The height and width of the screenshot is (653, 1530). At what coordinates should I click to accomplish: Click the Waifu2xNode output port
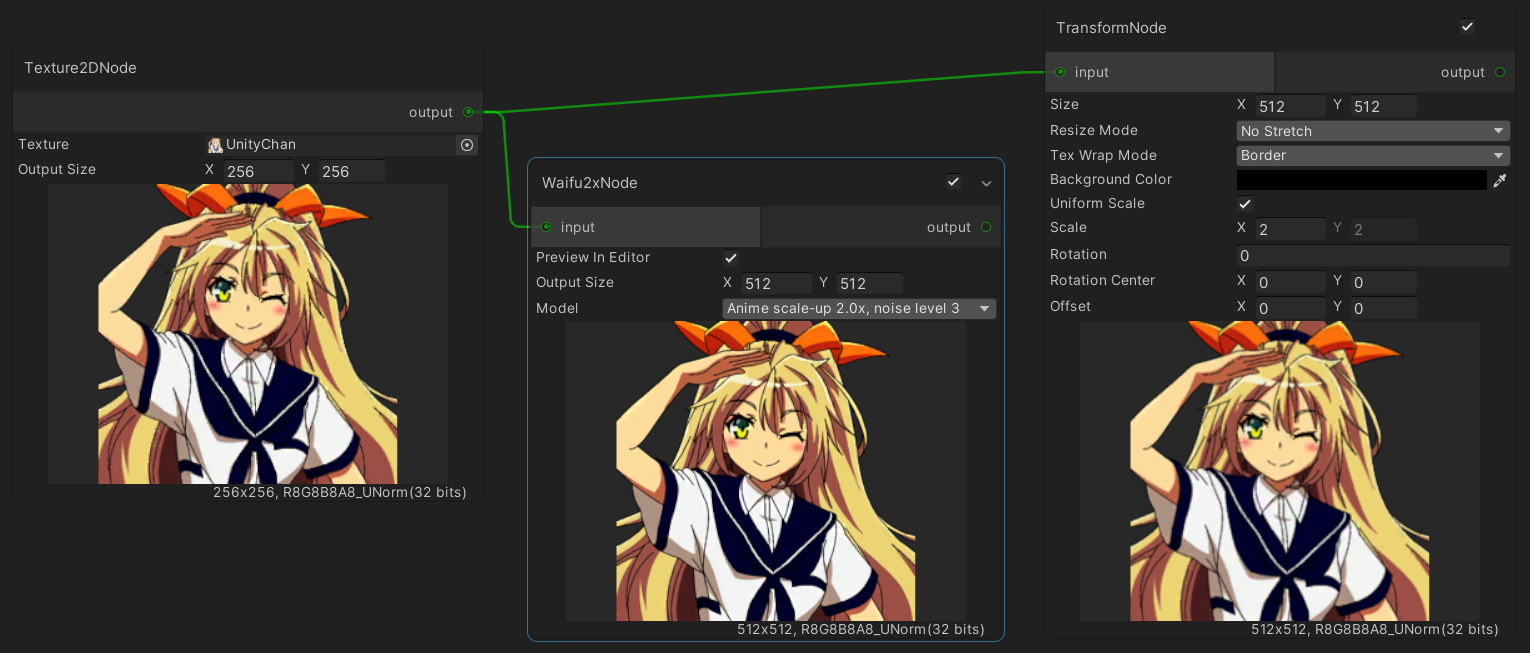(986, 227)
